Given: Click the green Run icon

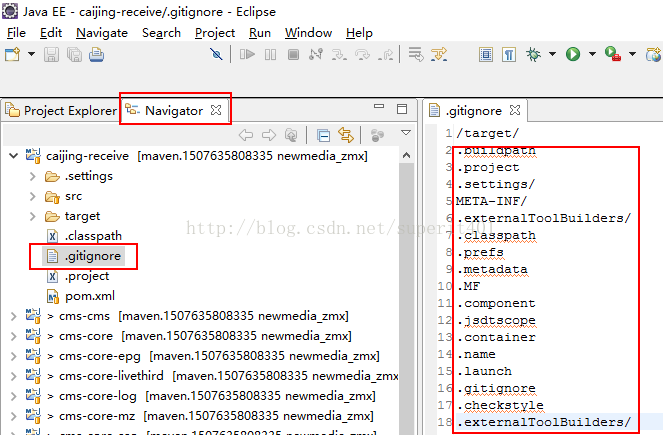Looking at the screenshot, I should pyautogui.click(x=573, y=54).
